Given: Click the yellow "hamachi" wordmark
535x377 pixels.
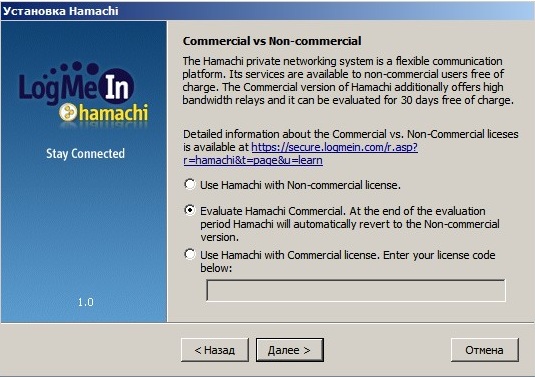Looking at the screenshot, I should point(114,113).
